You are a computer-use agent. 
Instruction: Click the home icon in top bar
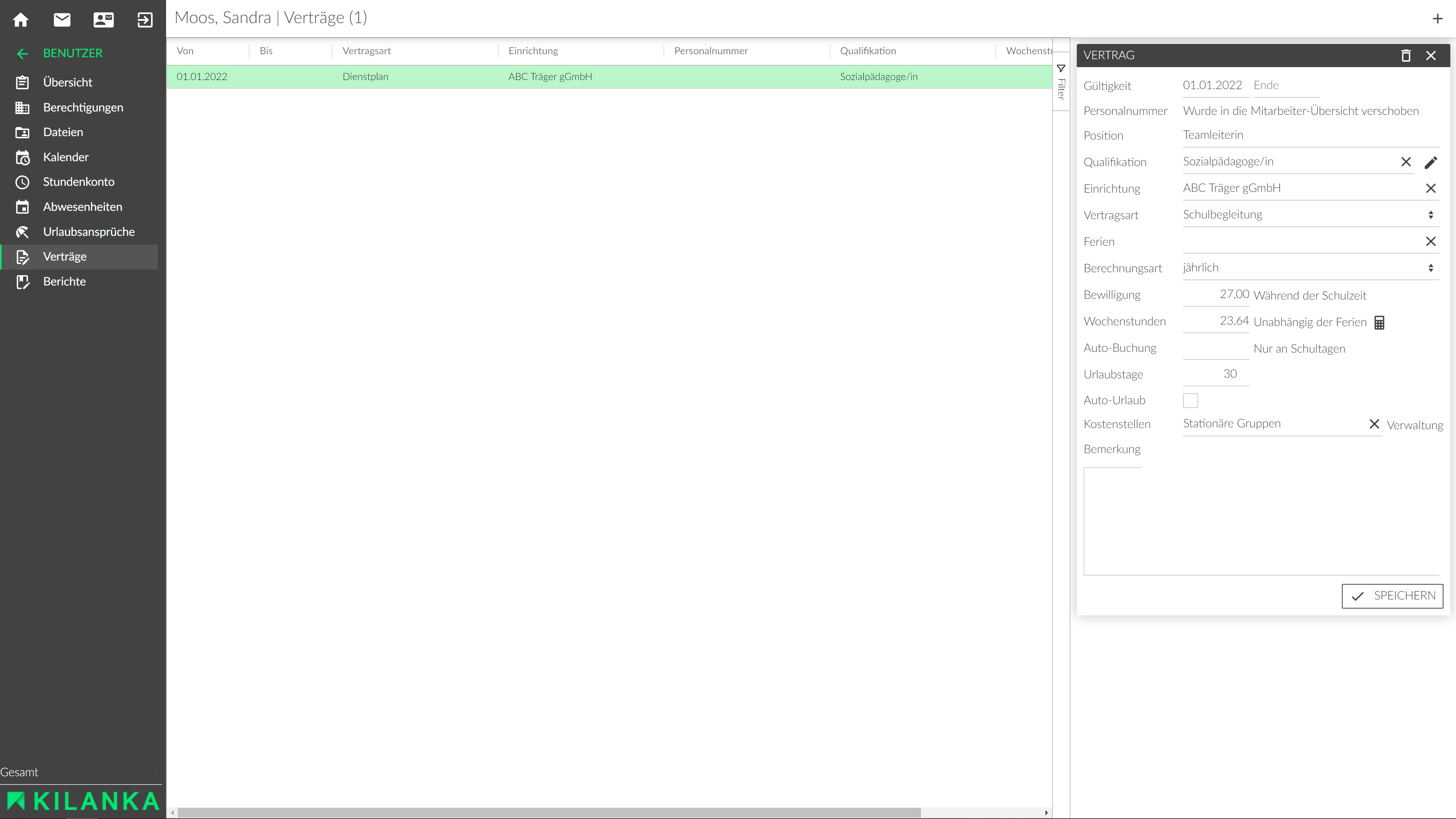point(21,20)
